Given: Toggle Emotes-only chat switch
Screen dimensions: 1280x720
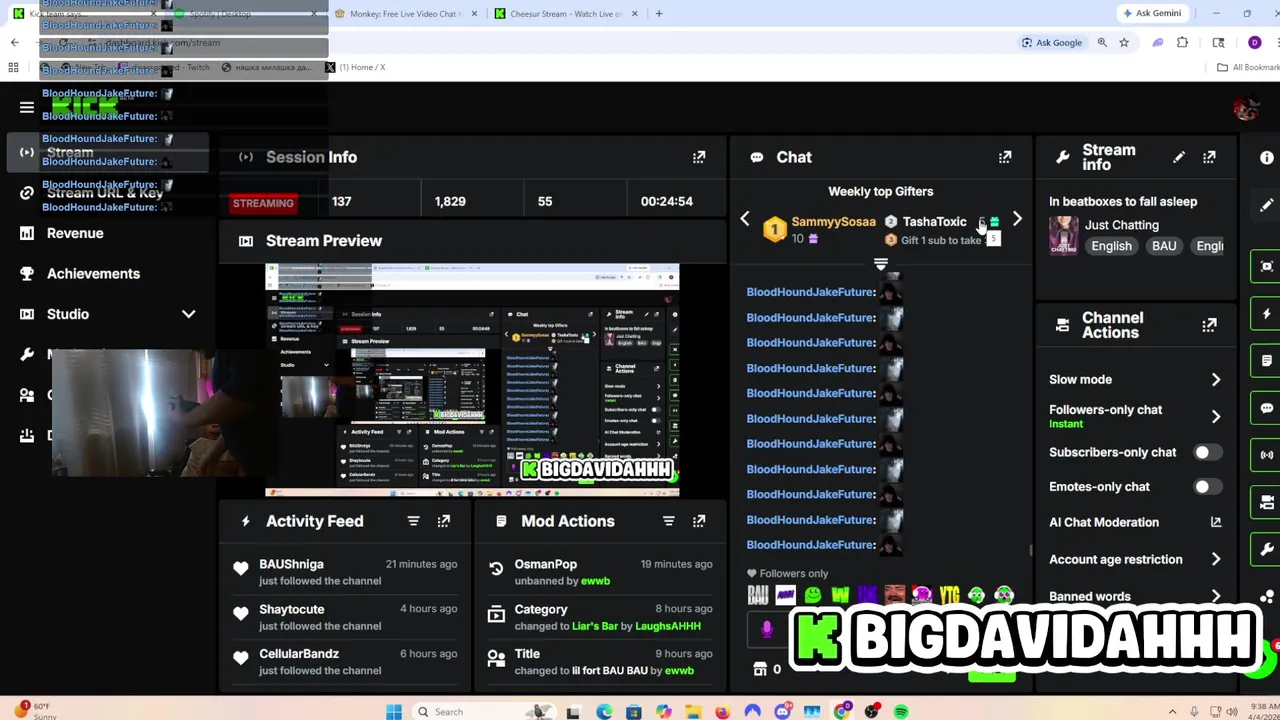Looking at the screenshot, I should pos(1207,487).
